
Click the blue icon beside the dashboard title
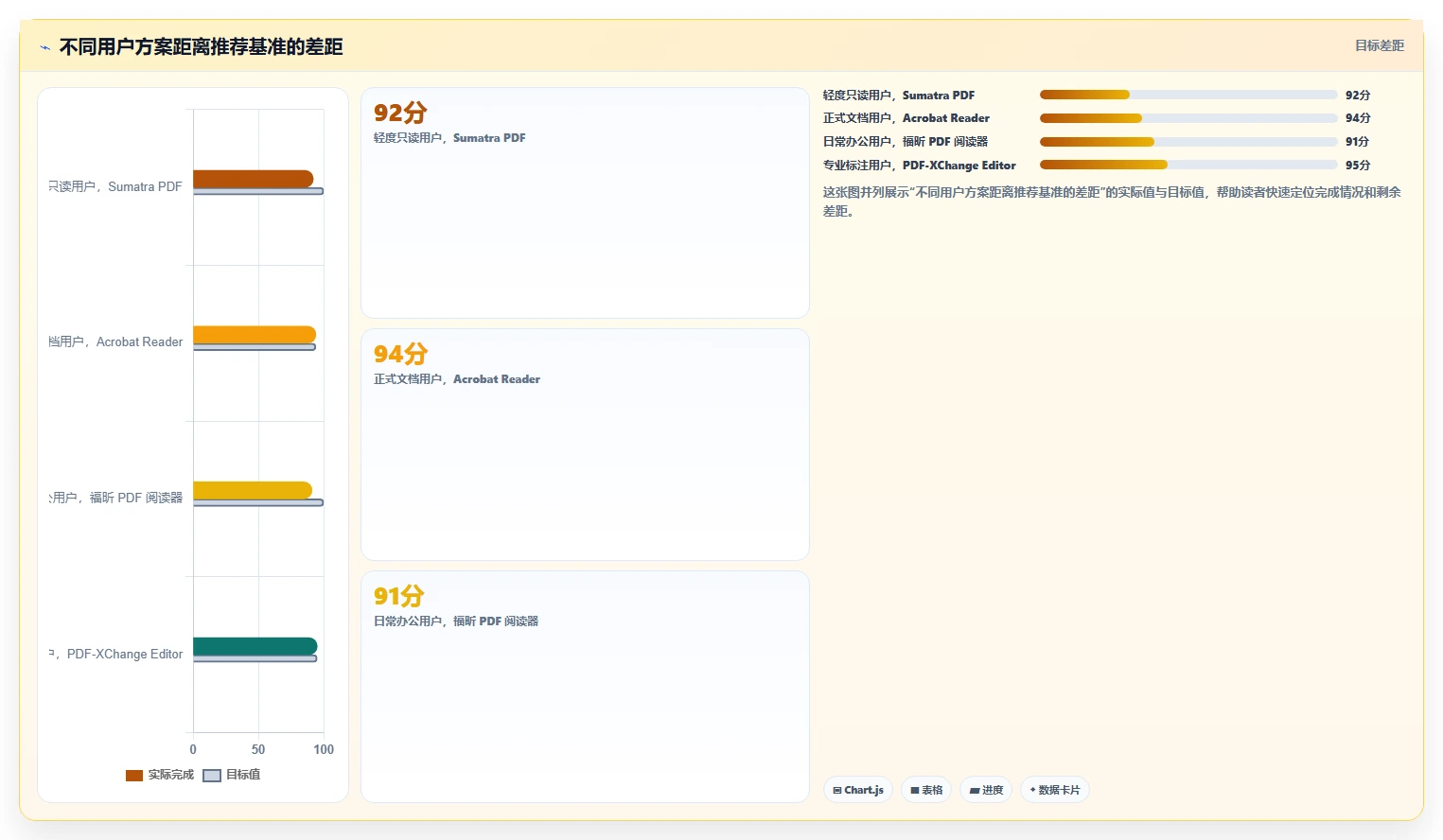click(x=44, y=47)
